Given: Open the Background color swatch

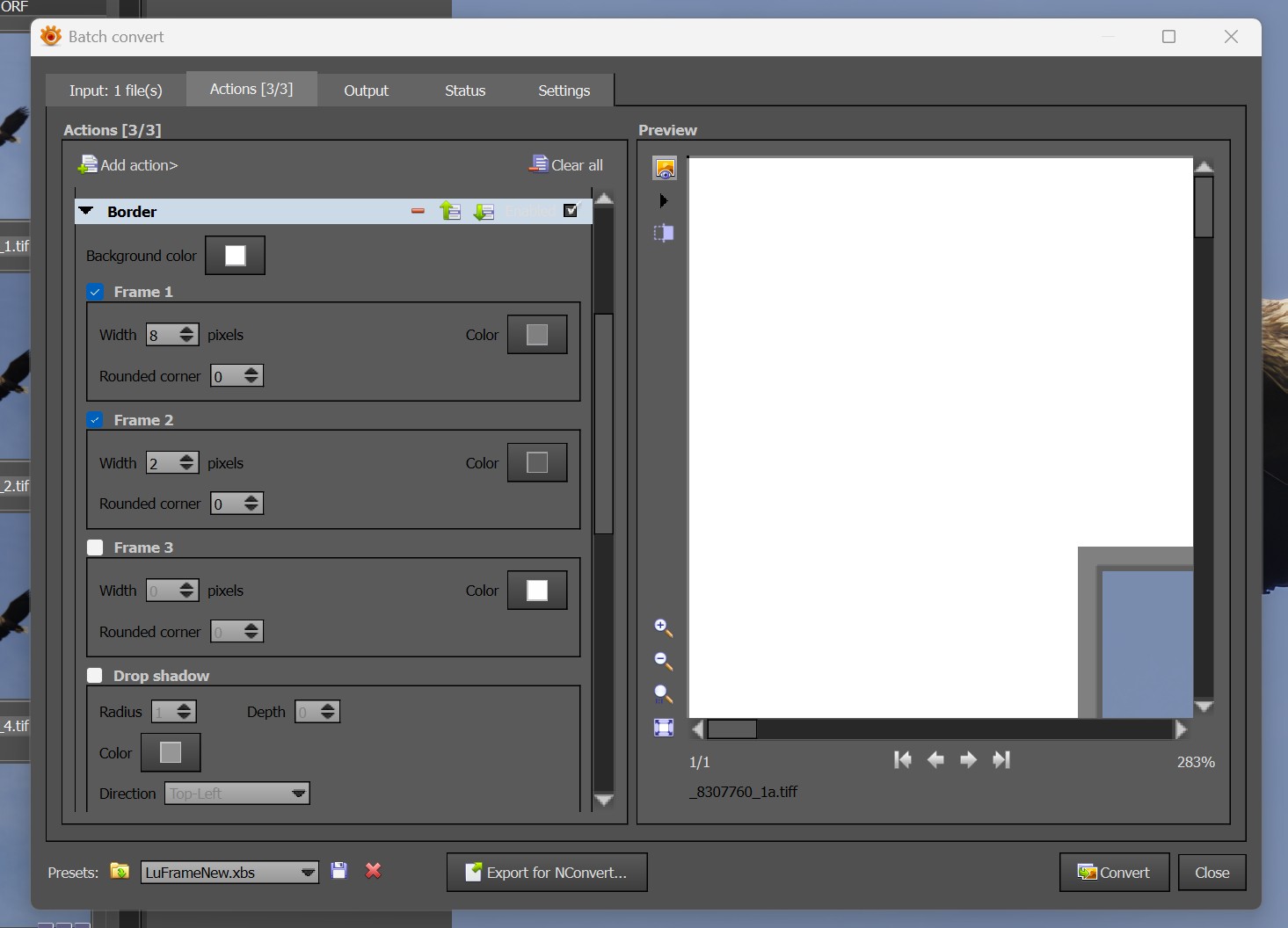Looking at the screenshot, I should coord(235,256).
